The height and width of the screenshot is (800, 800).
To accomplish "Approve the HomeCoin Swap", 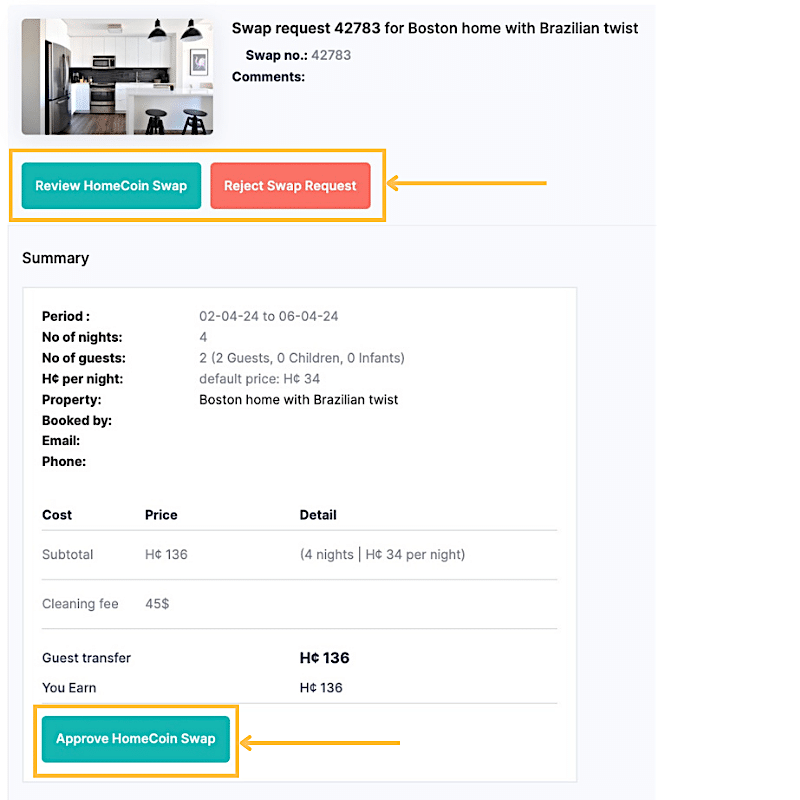I will point(136,739).
